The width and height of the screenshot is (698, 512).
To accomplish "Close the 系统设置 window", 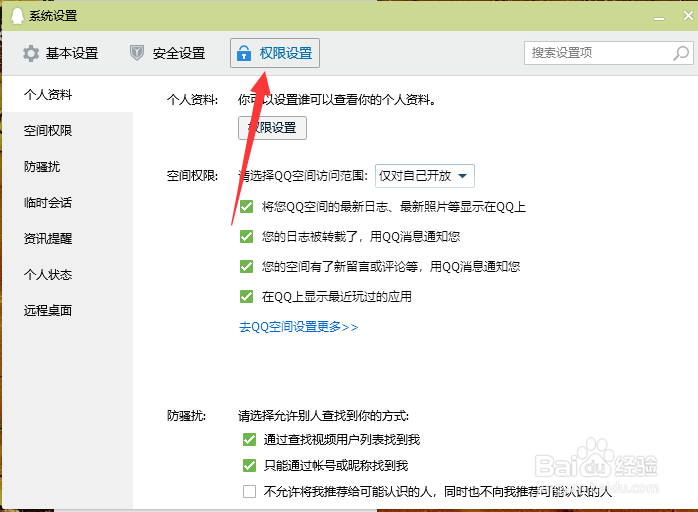I will click(x=688, y=16).
